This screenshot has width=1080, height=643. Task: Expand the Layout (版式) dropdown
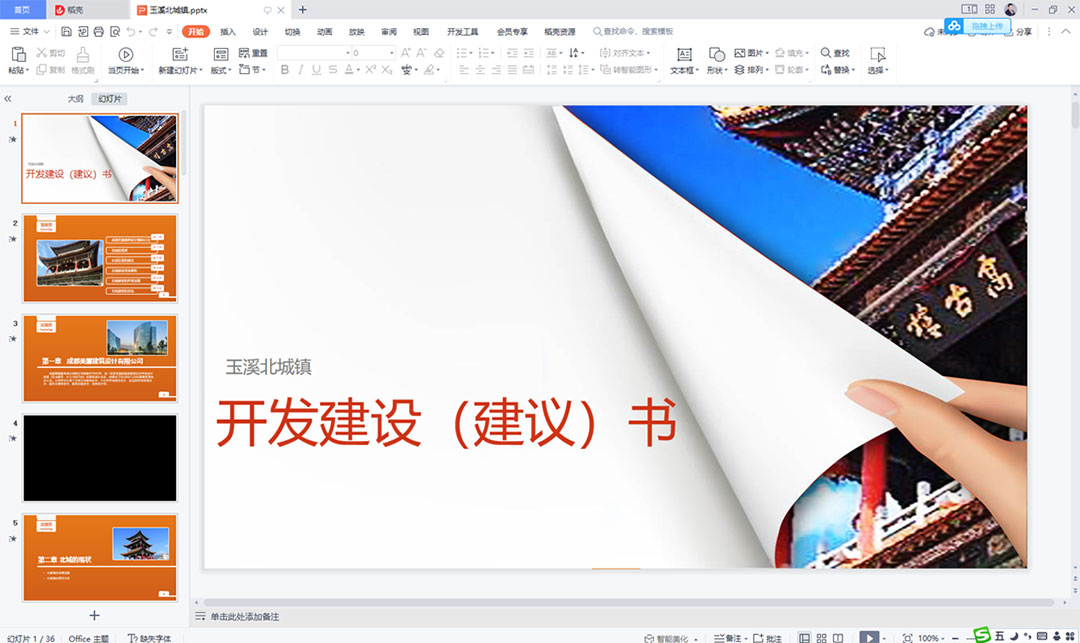(x=221, y=70)
